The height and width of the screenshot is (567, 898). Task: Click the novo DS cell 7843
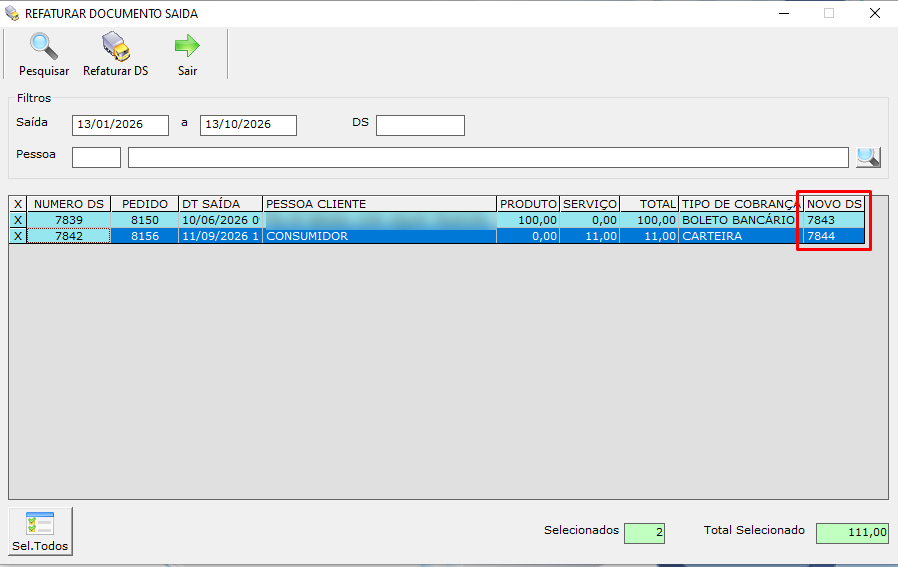coord(834,220)
